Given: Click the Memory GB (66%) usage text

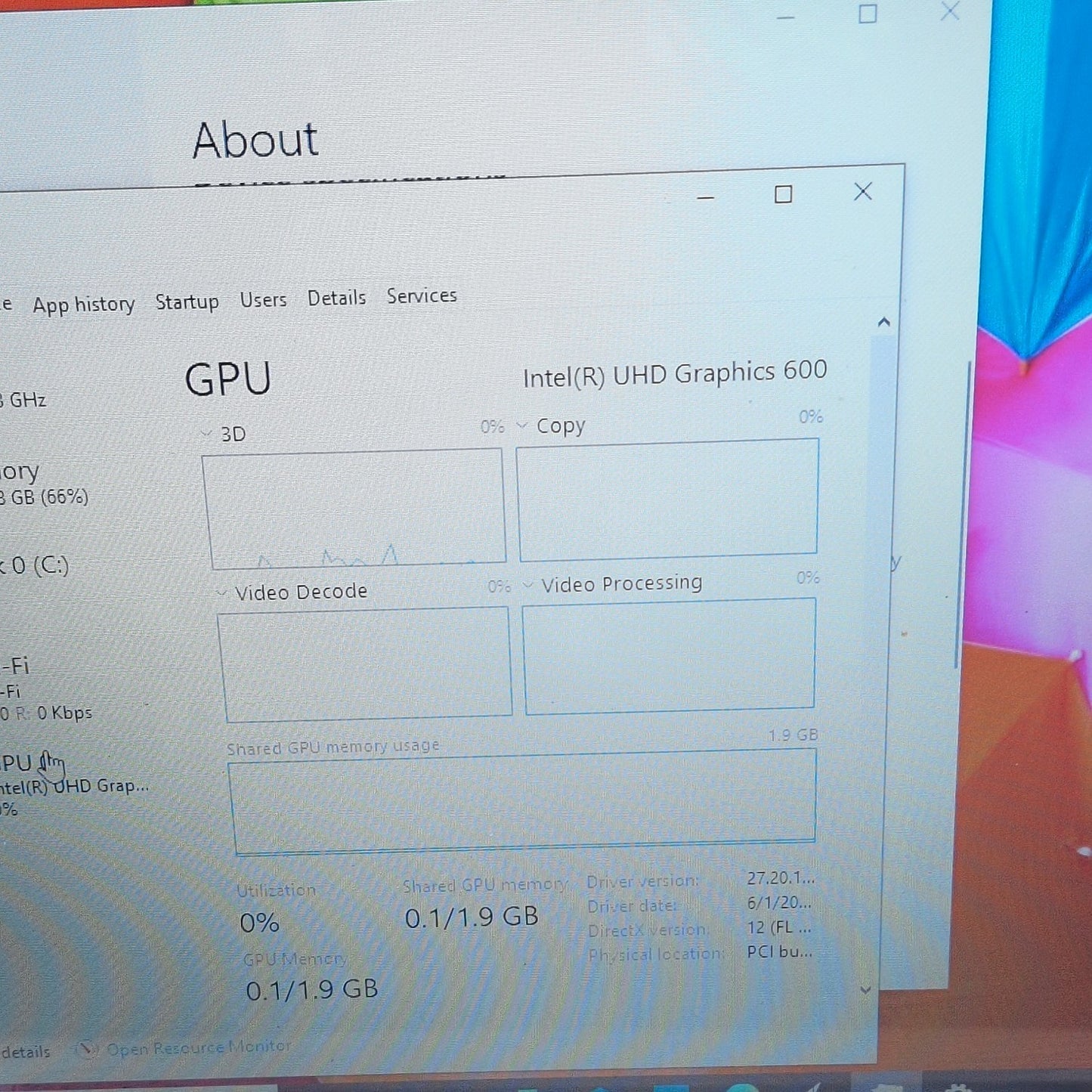Looking at the screenshot, I should [44, 497].
